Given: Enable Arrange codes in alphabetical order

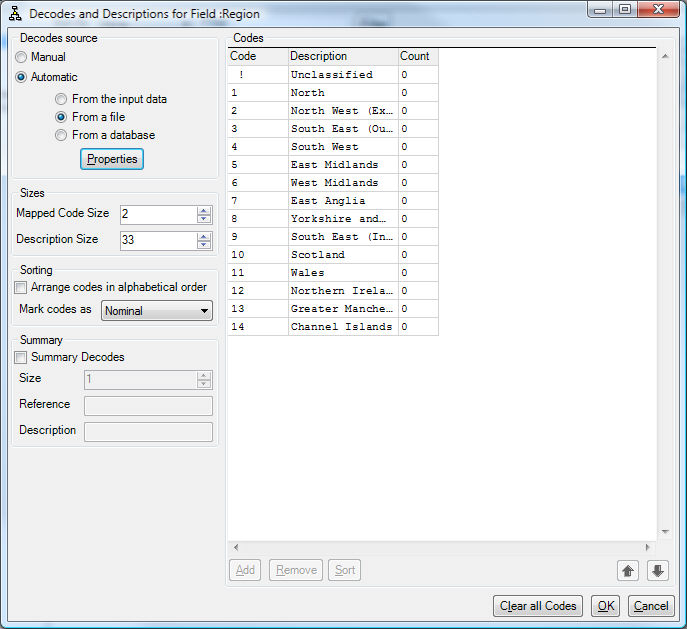Looking at the screenshot, I should pyautogui.click(x=21, y=287).
